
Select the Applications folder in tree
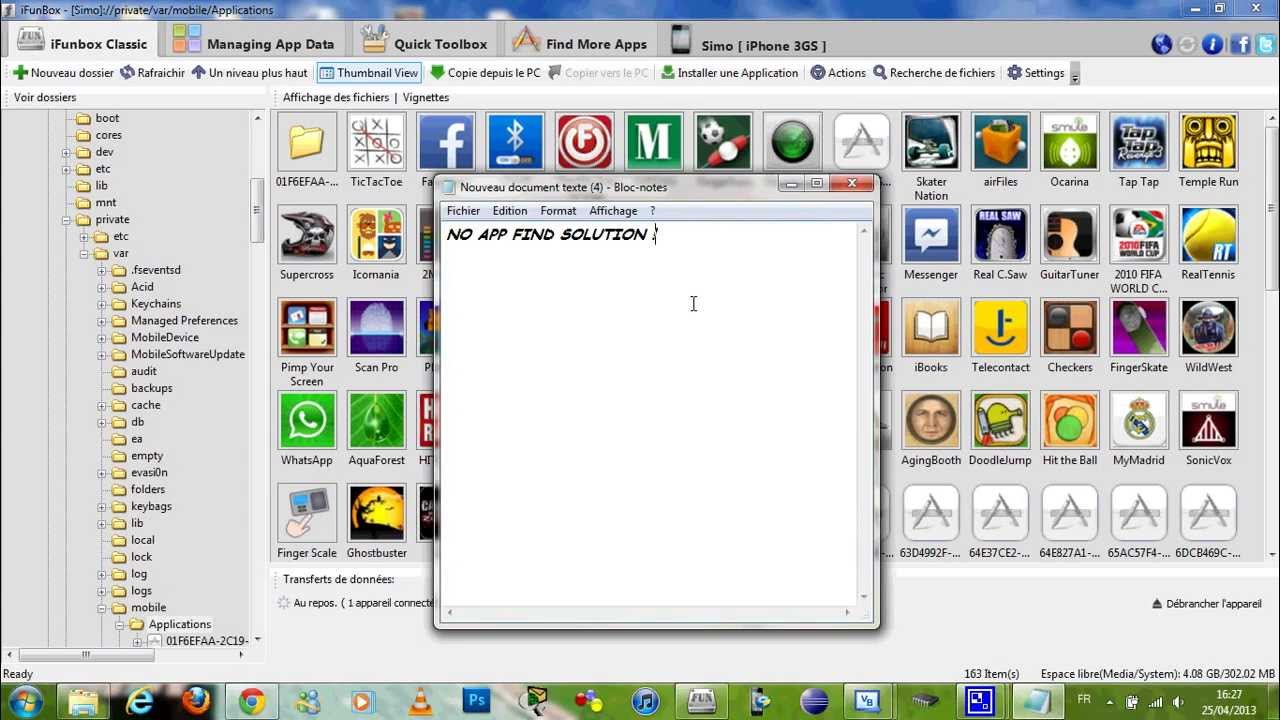pos(179,625)
